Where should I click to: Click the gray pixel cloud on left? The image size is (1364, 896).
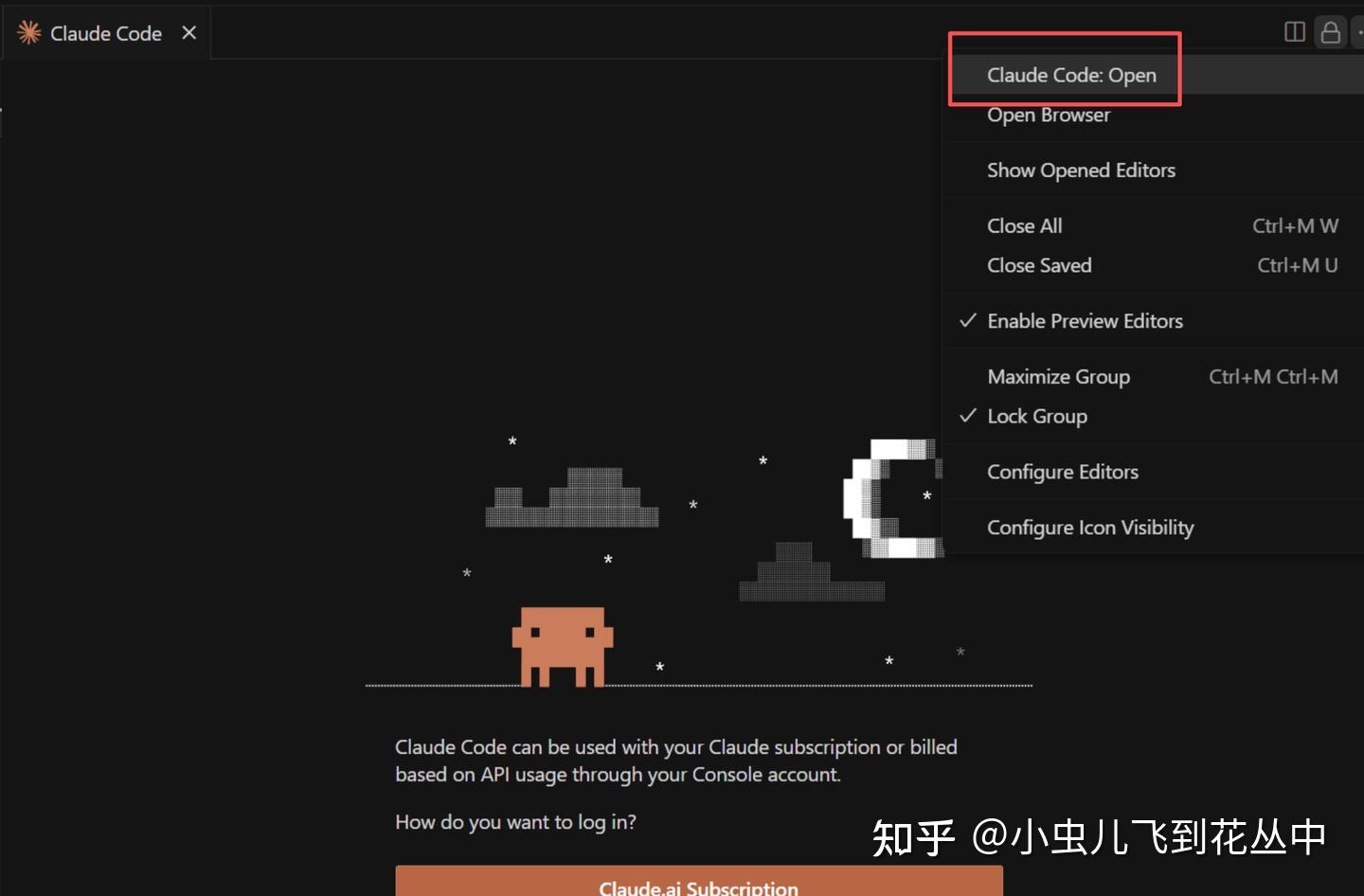[x=572, y=497]
